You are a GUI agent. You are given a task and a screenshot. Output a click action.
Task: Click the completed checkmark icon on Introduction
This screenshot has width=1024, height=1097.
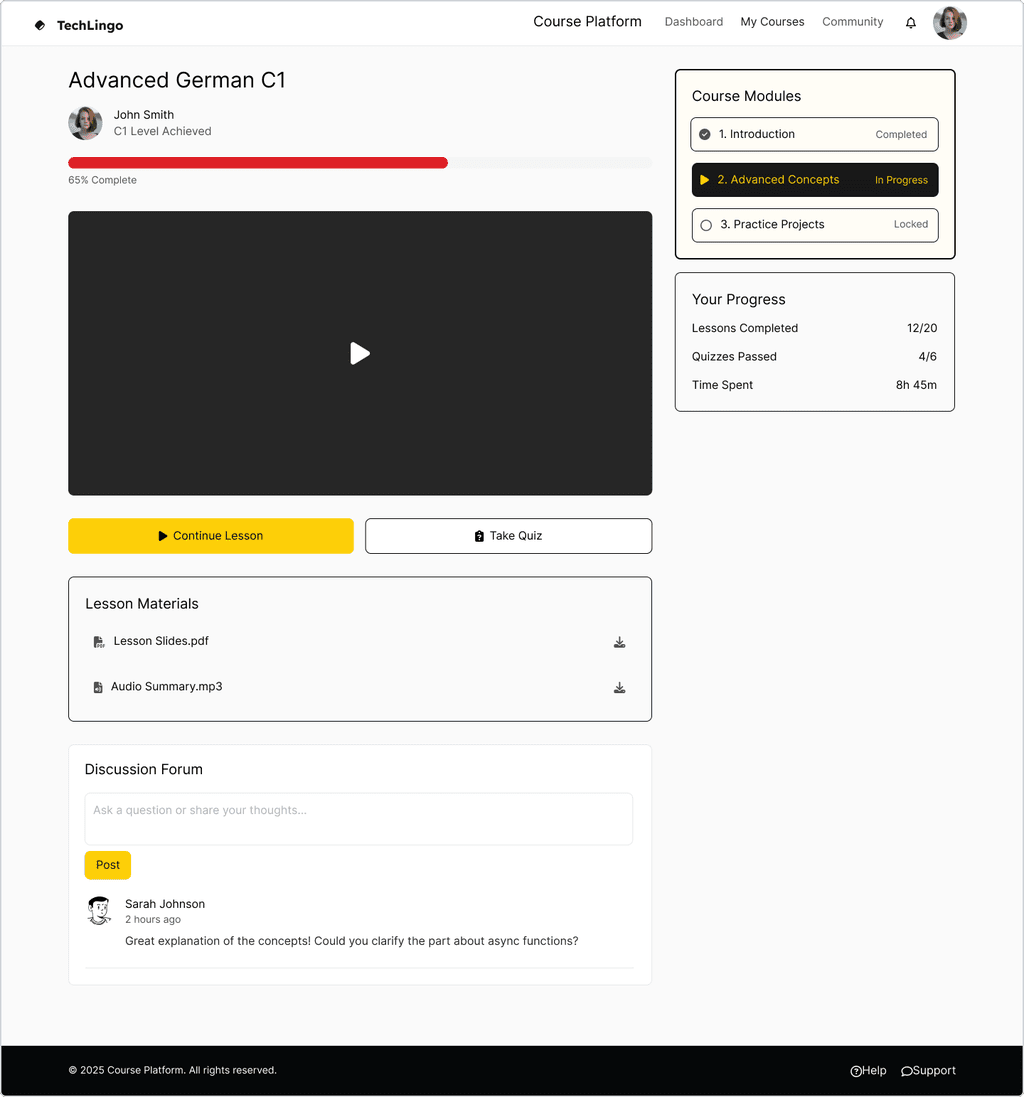tap(705, 134)
